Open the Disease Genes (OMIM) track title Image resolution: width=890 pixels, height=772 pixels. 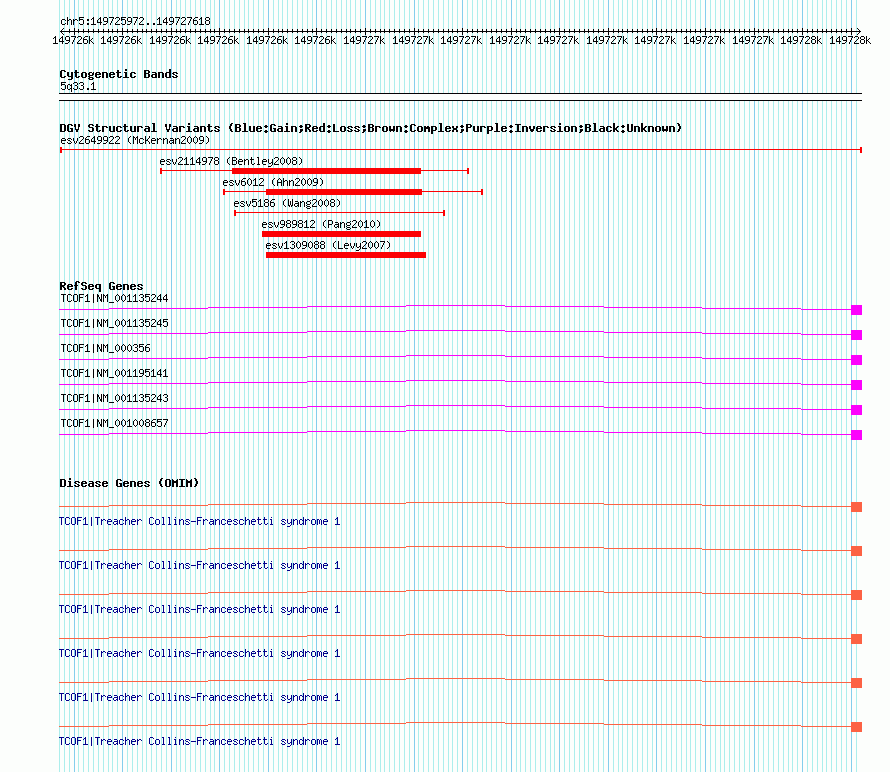(129, 483)
